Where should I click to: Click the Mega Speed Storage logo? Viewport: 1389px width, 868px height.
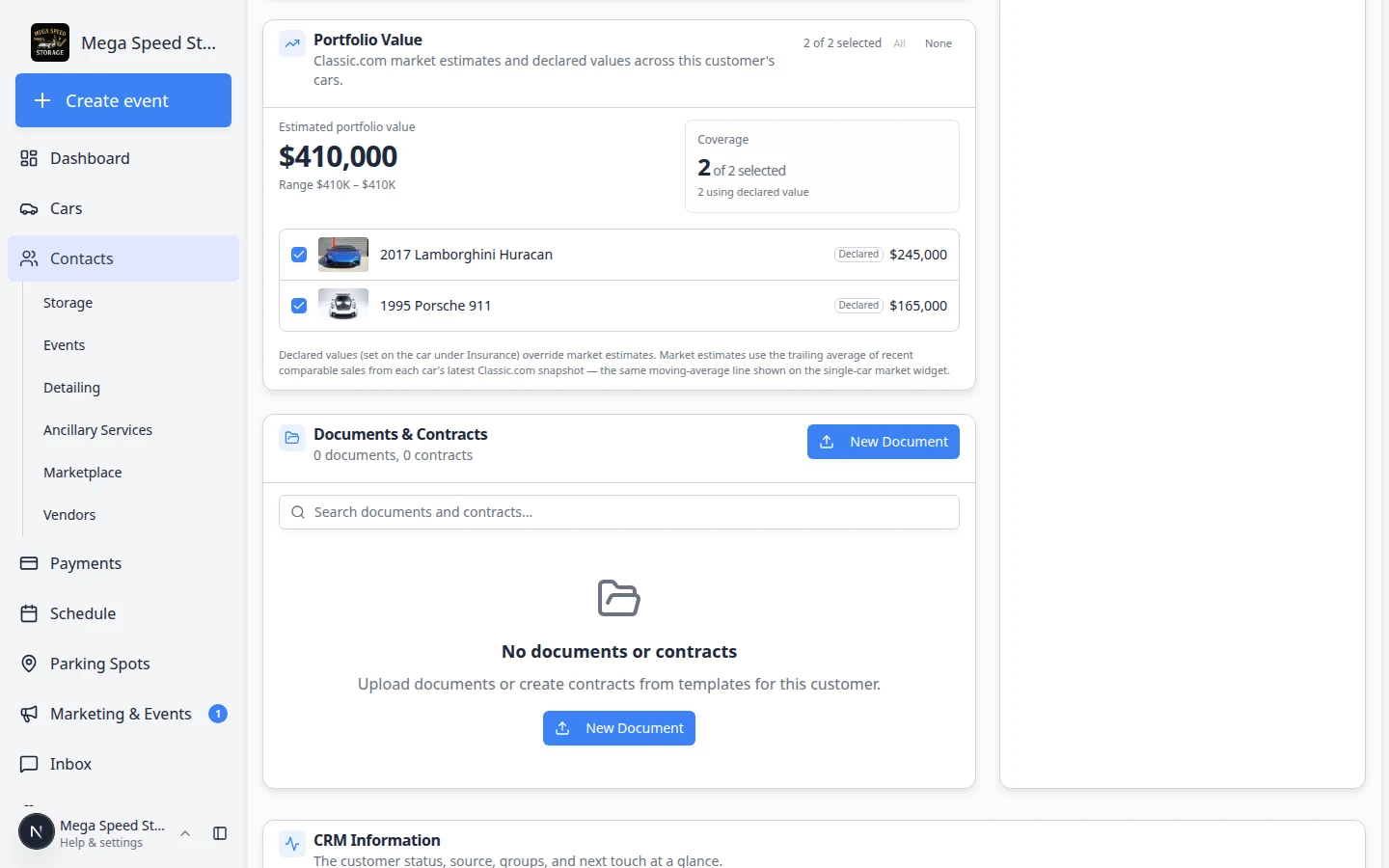click(50, 42)
